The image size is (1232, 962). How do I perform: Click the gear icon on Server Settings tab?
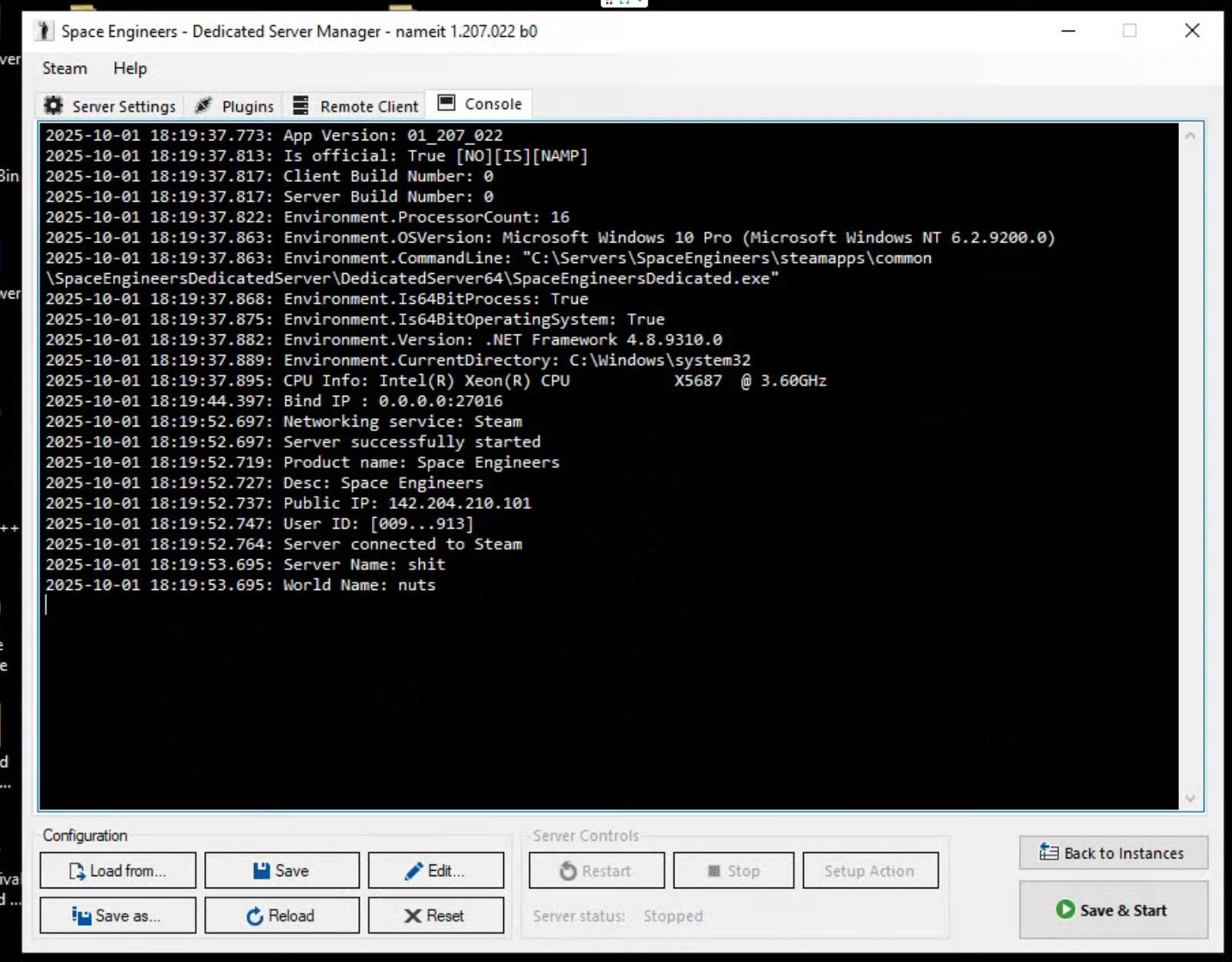pyautogui.click(x=54, y=106)
